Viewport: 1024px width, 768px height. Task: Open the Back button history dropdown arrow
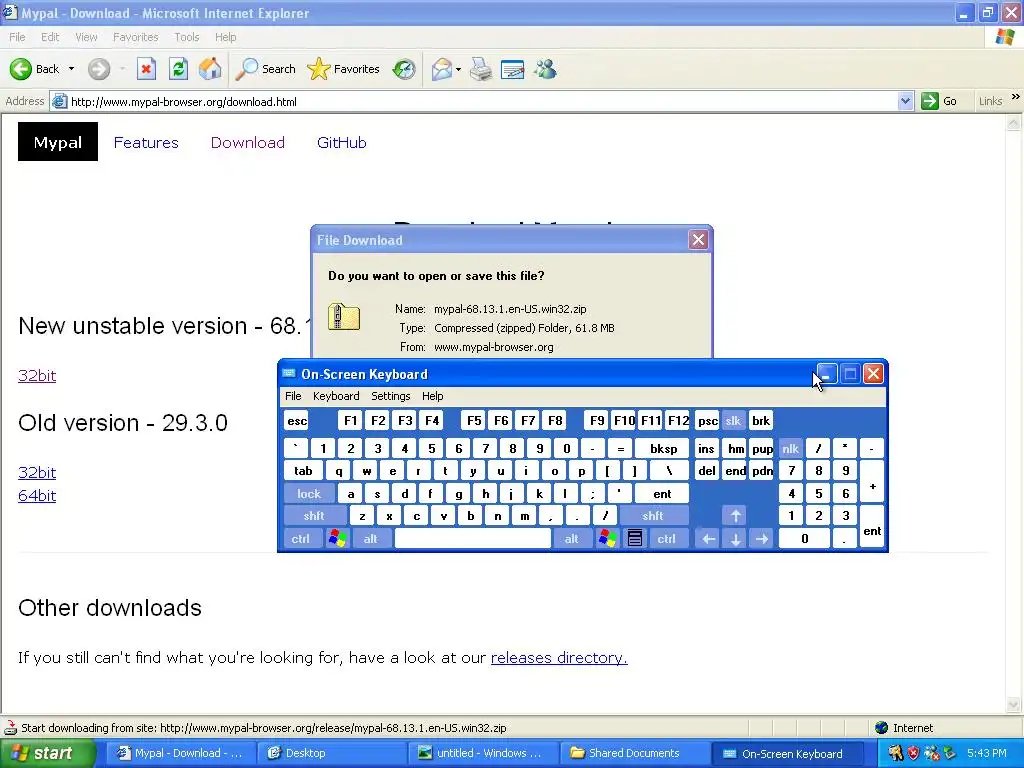click(x=71, y=69)
